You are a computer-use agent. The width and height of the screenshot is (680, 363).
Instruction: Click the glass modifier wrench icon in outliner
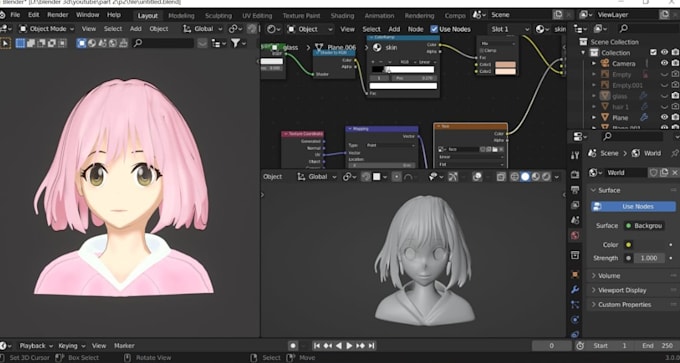click(x=644, y=96)
